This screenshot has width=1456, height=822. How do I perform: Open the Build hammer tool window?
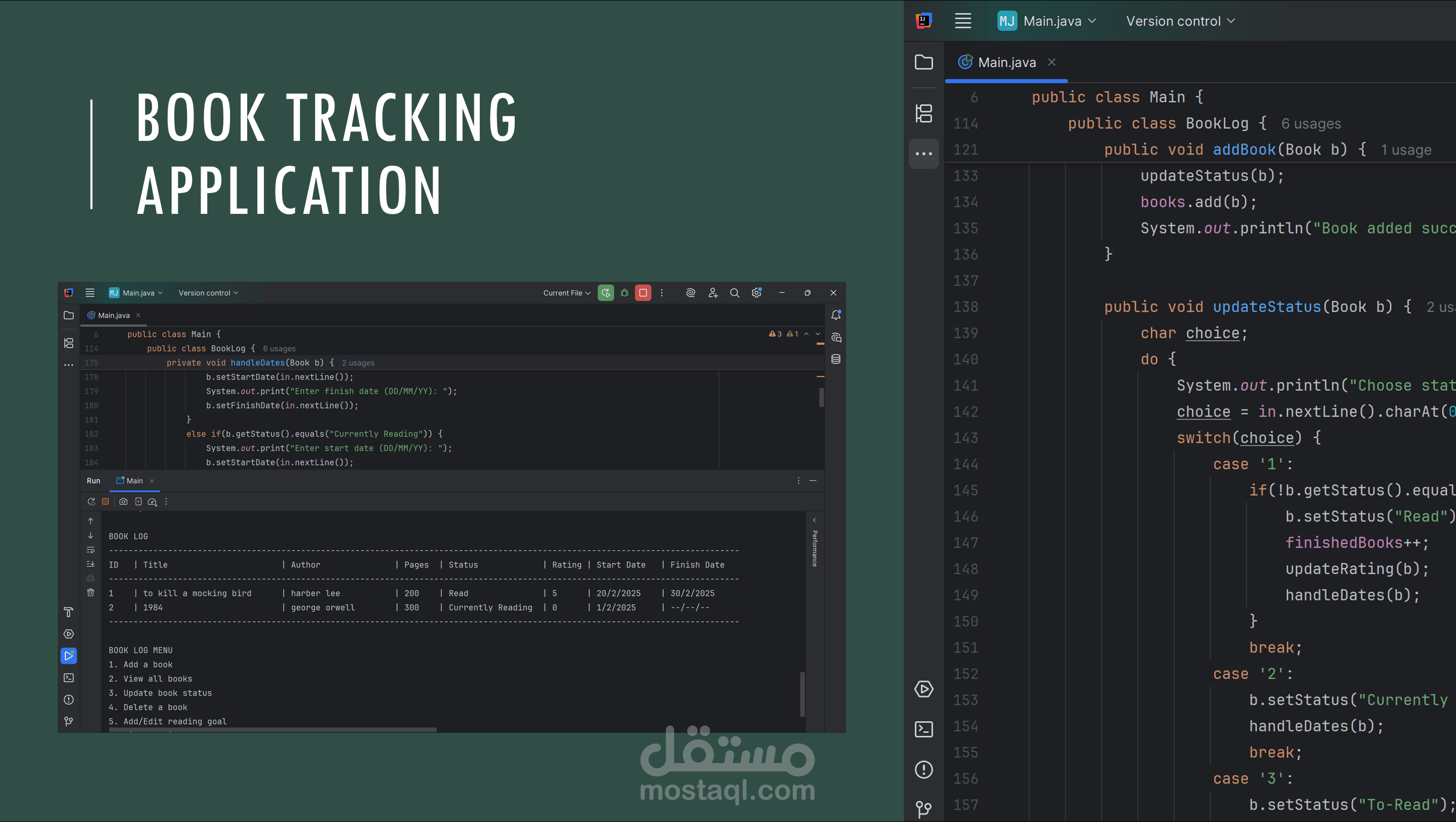69,612
